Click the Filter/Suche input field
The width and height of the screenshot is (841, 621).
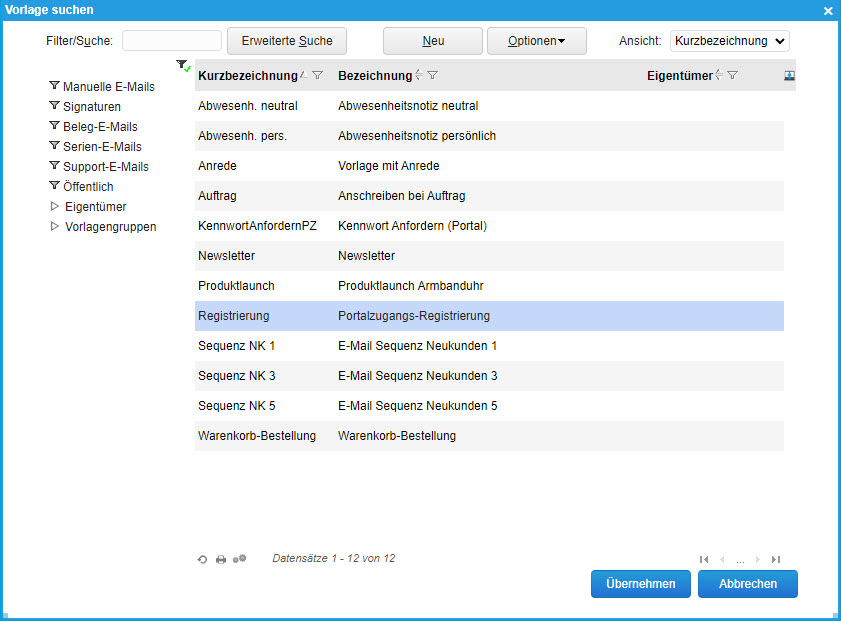tap(172, 41)
